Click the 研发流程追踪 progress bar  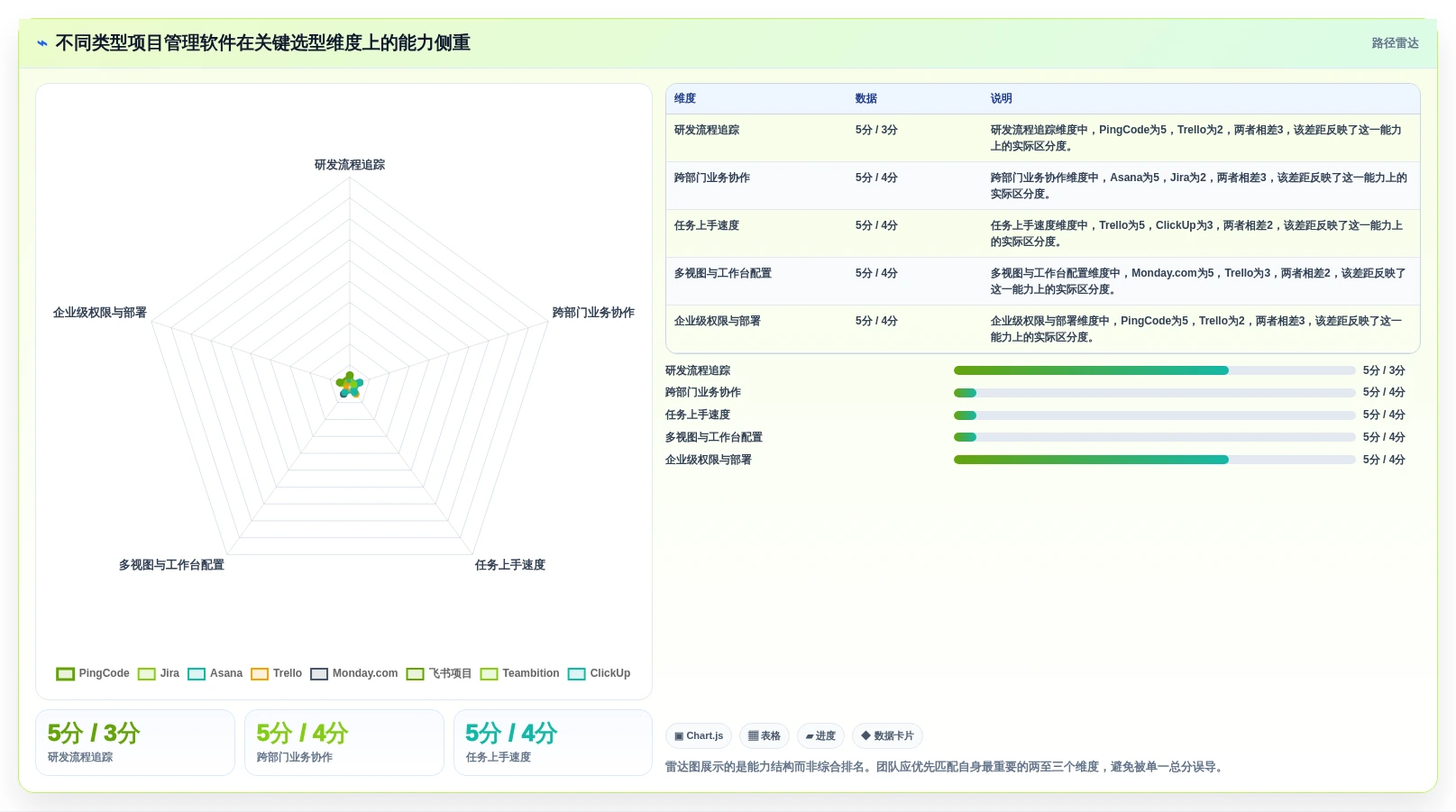(x=1155, y=370)
